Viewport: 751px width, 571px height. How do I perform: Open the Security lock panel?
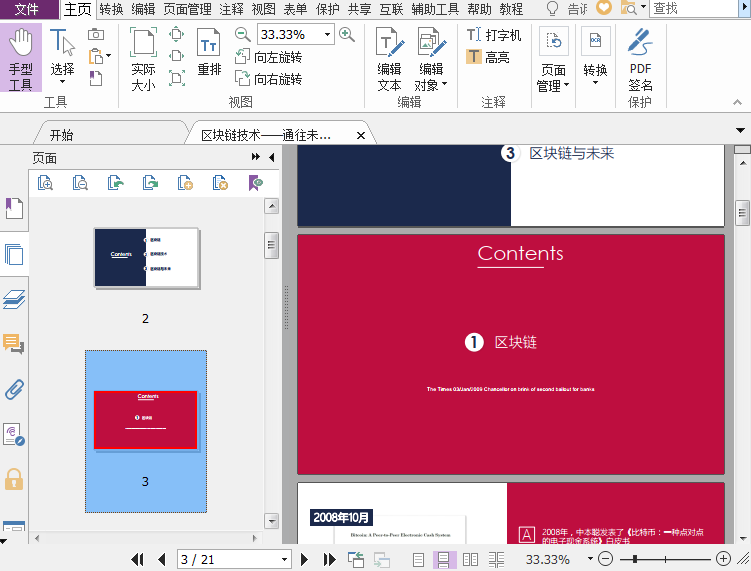(14, 479)
